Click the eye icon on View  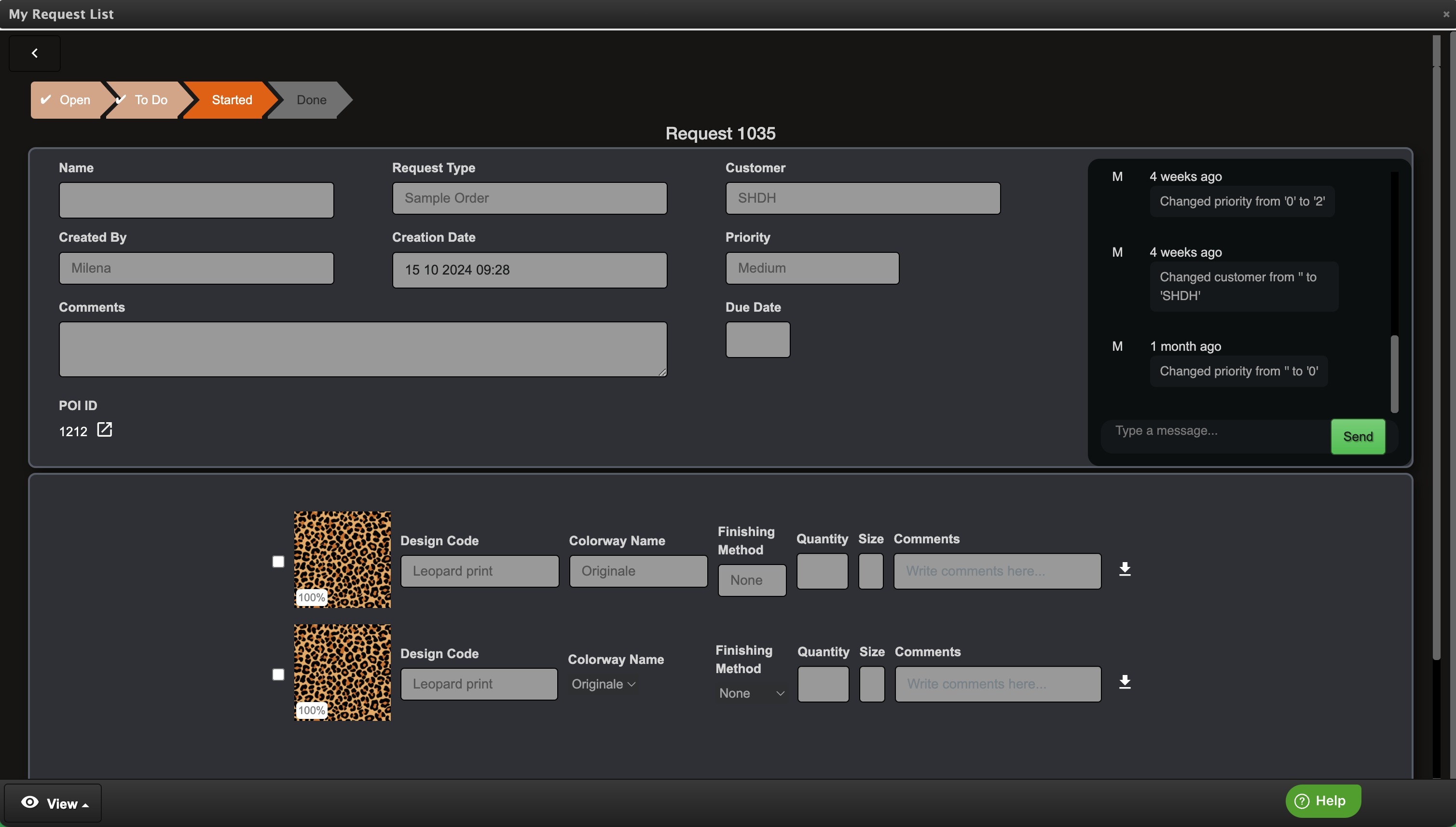click(30, 802)
